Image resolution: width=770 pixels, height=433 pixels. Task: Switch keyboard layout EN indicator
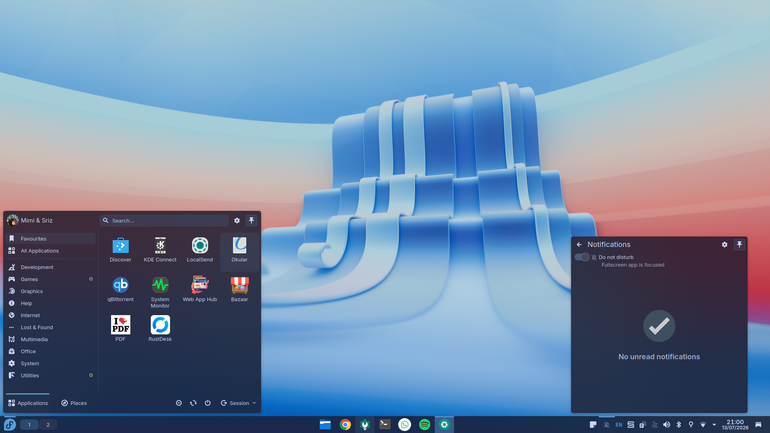619,425
